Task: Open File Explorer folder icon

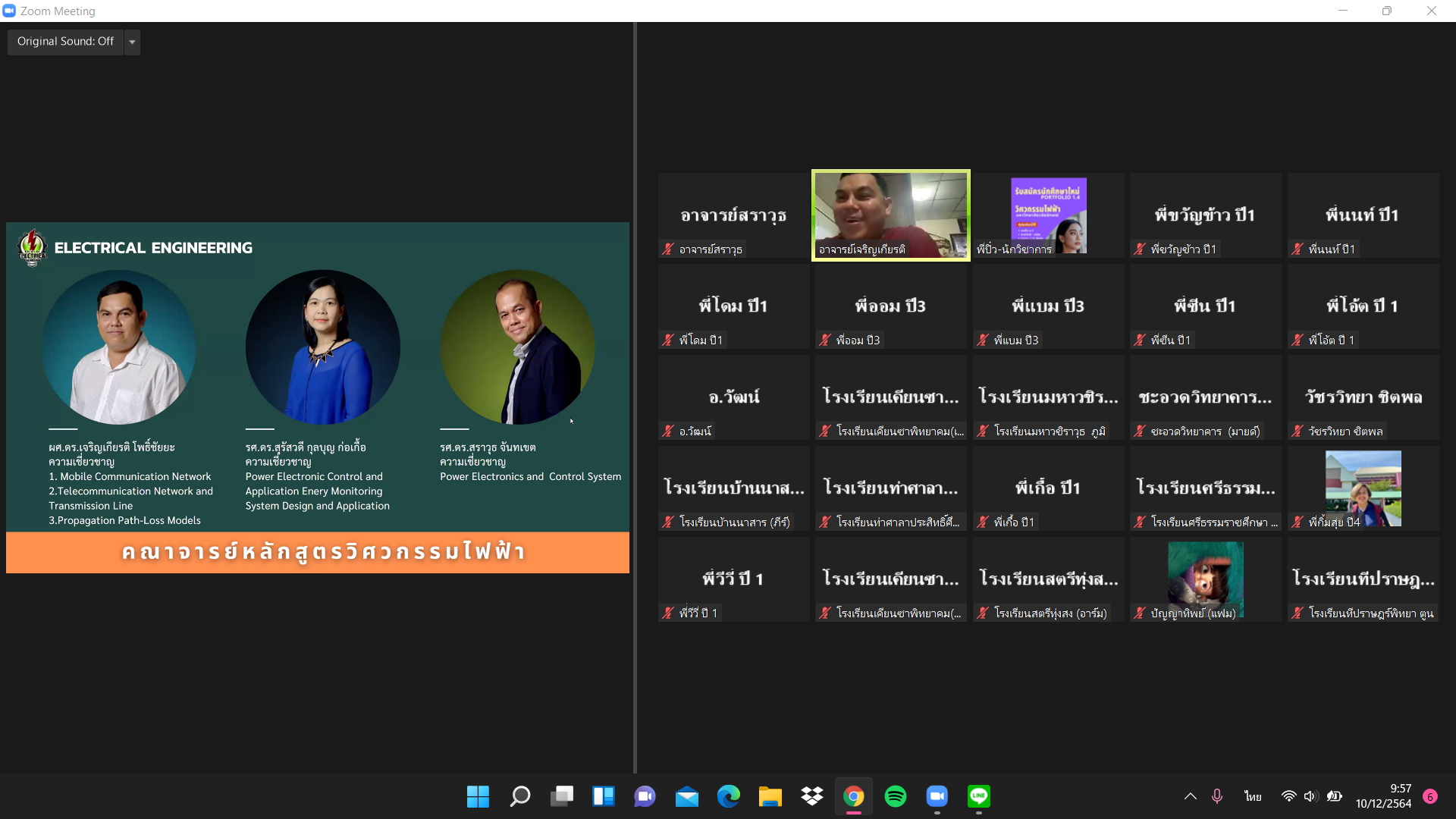Action: [770, 796]
